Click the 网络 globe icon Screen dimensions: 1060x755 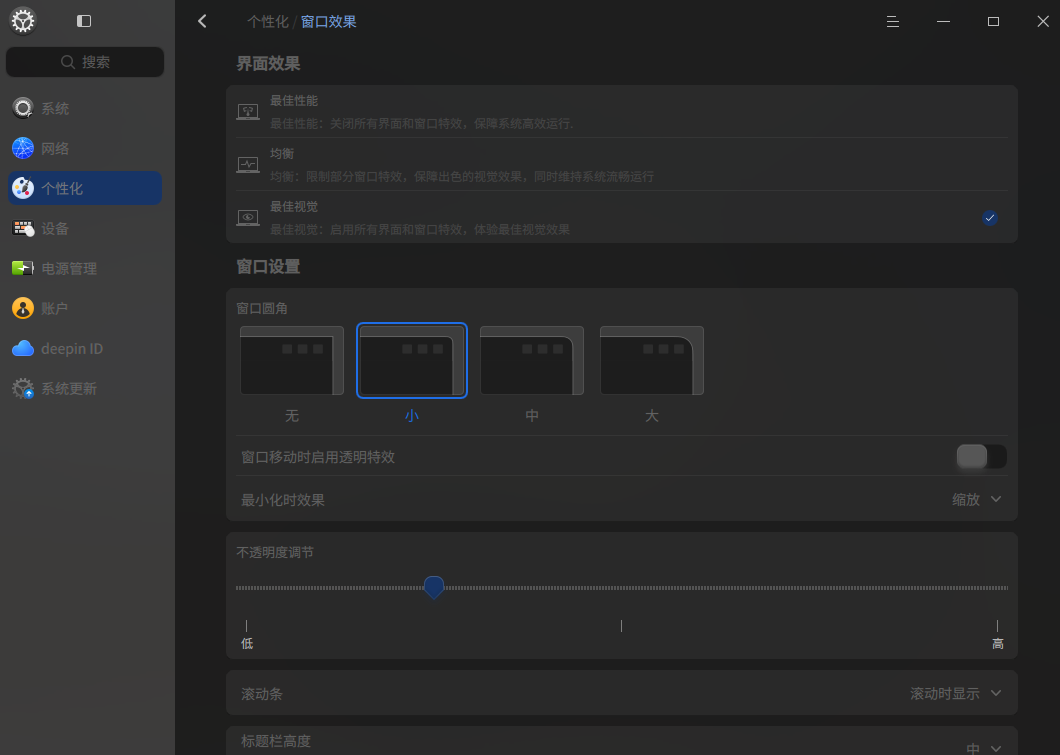pyautogui.click(x=23, y=148)
